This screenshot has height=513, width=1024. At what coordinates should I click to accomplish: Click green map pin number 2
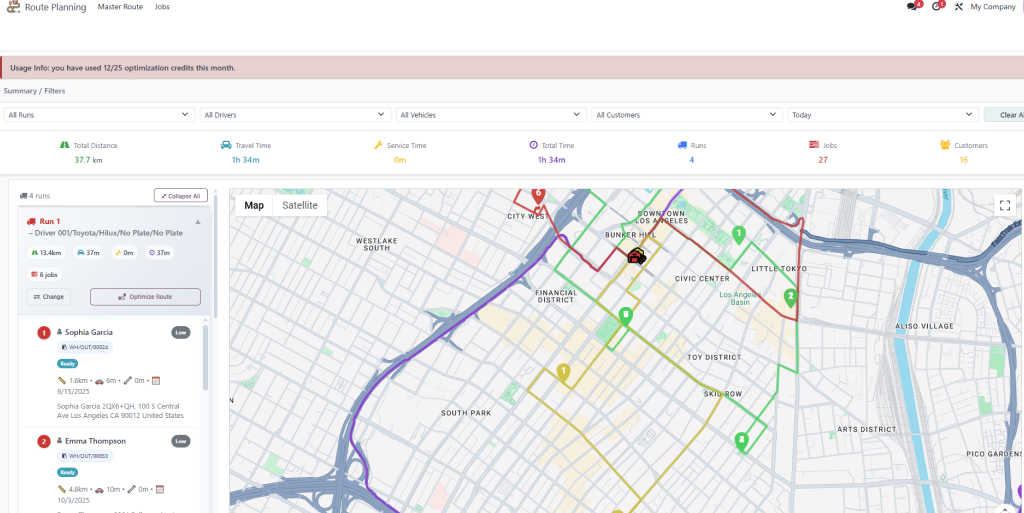[790, 297]
